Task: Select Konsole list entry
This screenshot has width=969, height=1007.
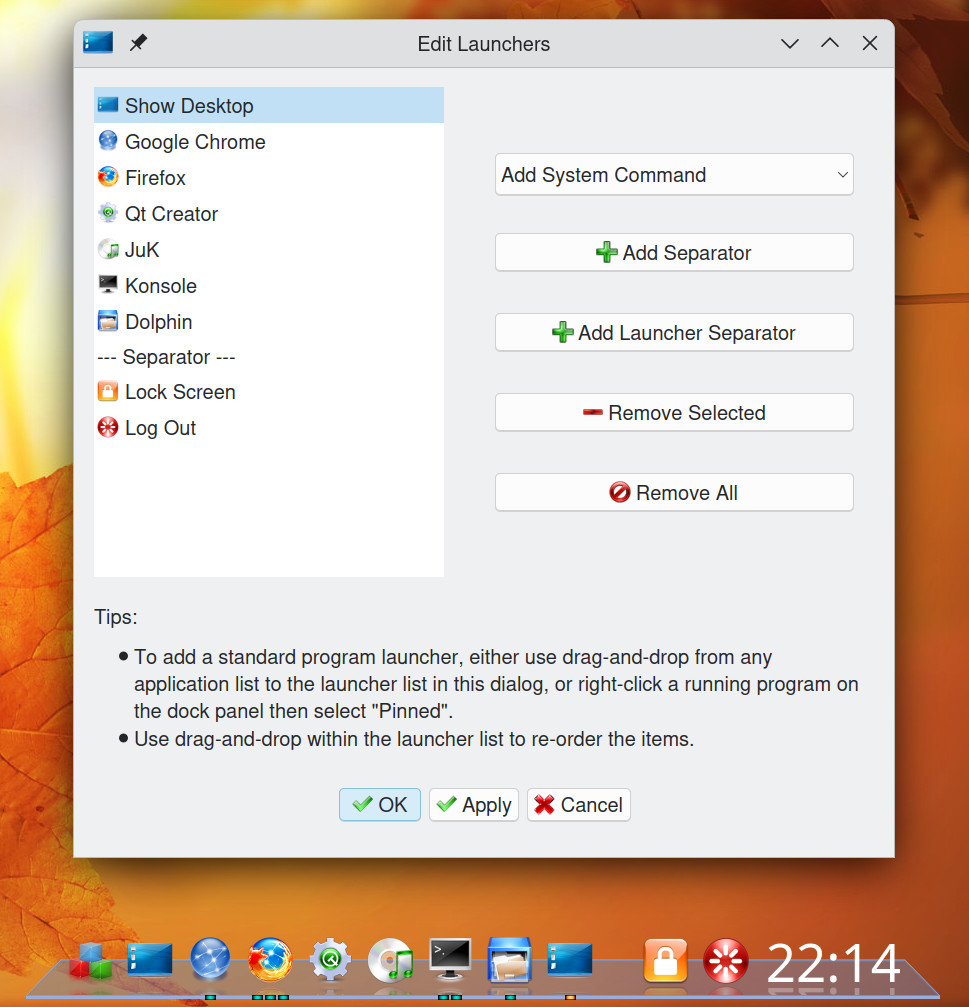Action: click(268, 285)
